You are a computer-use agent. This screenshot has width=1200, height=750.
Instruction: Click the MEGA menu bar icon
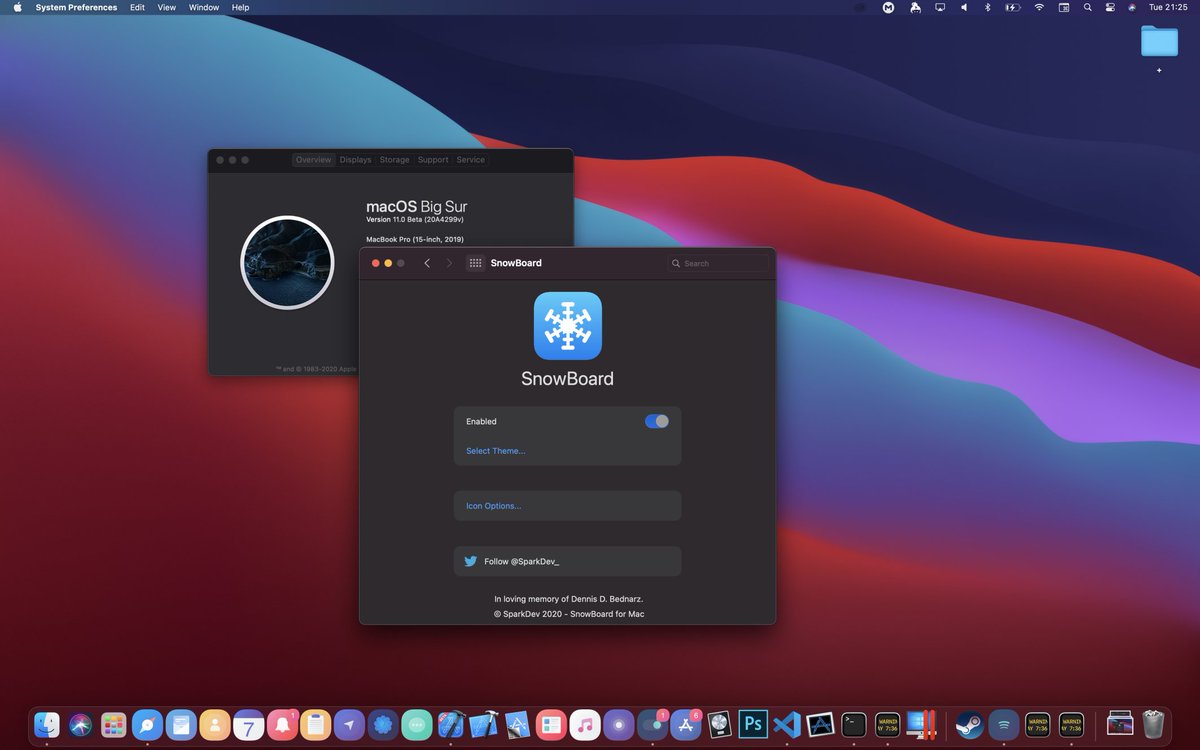(888, 7)
